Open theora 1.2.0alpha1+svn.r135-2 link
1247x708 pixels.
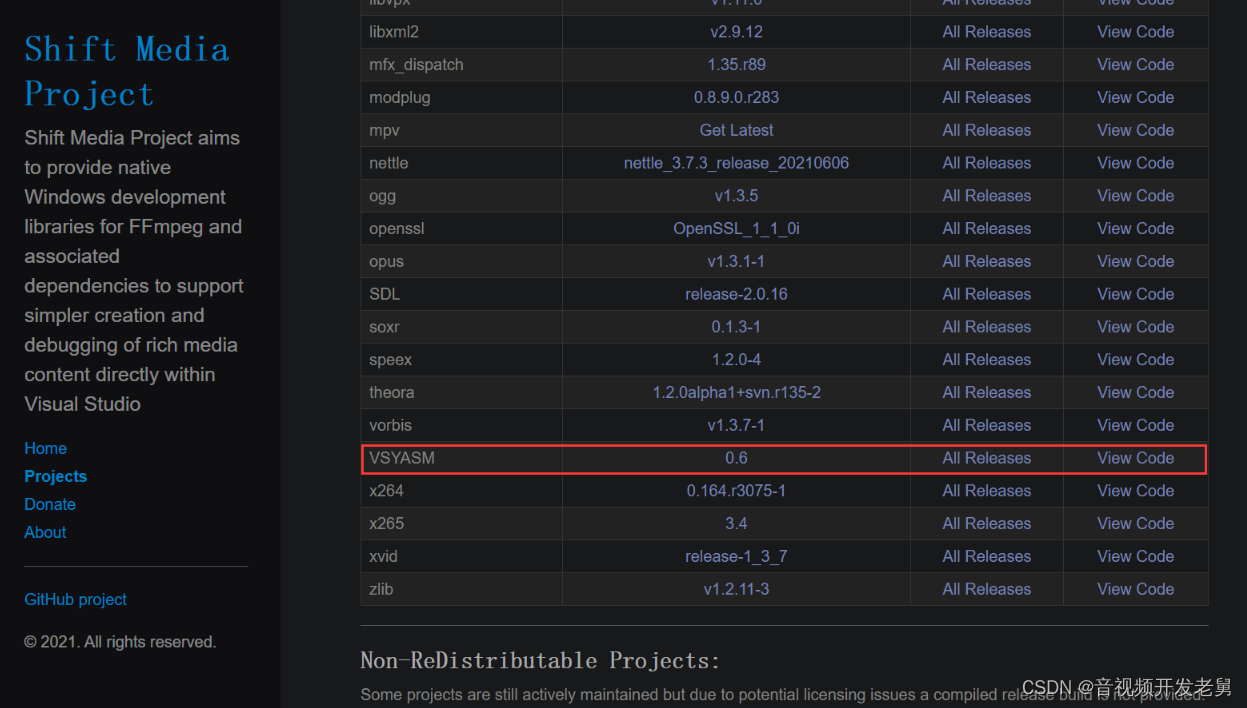pos(737,393)
